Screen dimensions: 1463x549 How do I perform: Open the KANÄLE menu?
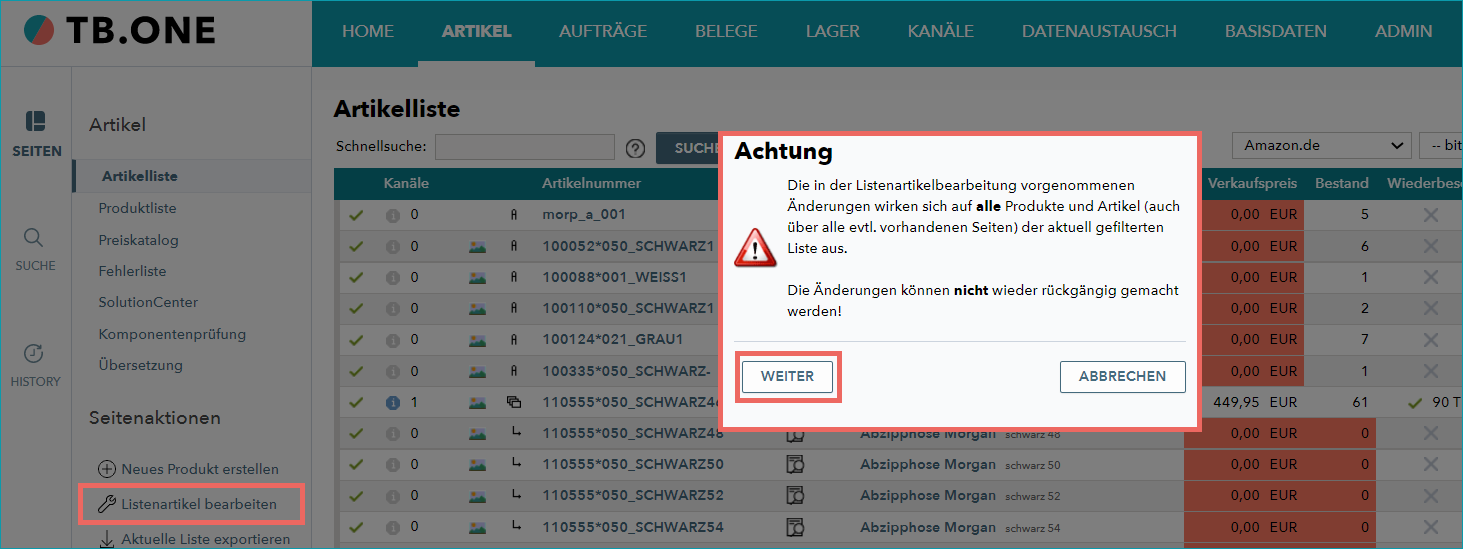tap(940, 31)
